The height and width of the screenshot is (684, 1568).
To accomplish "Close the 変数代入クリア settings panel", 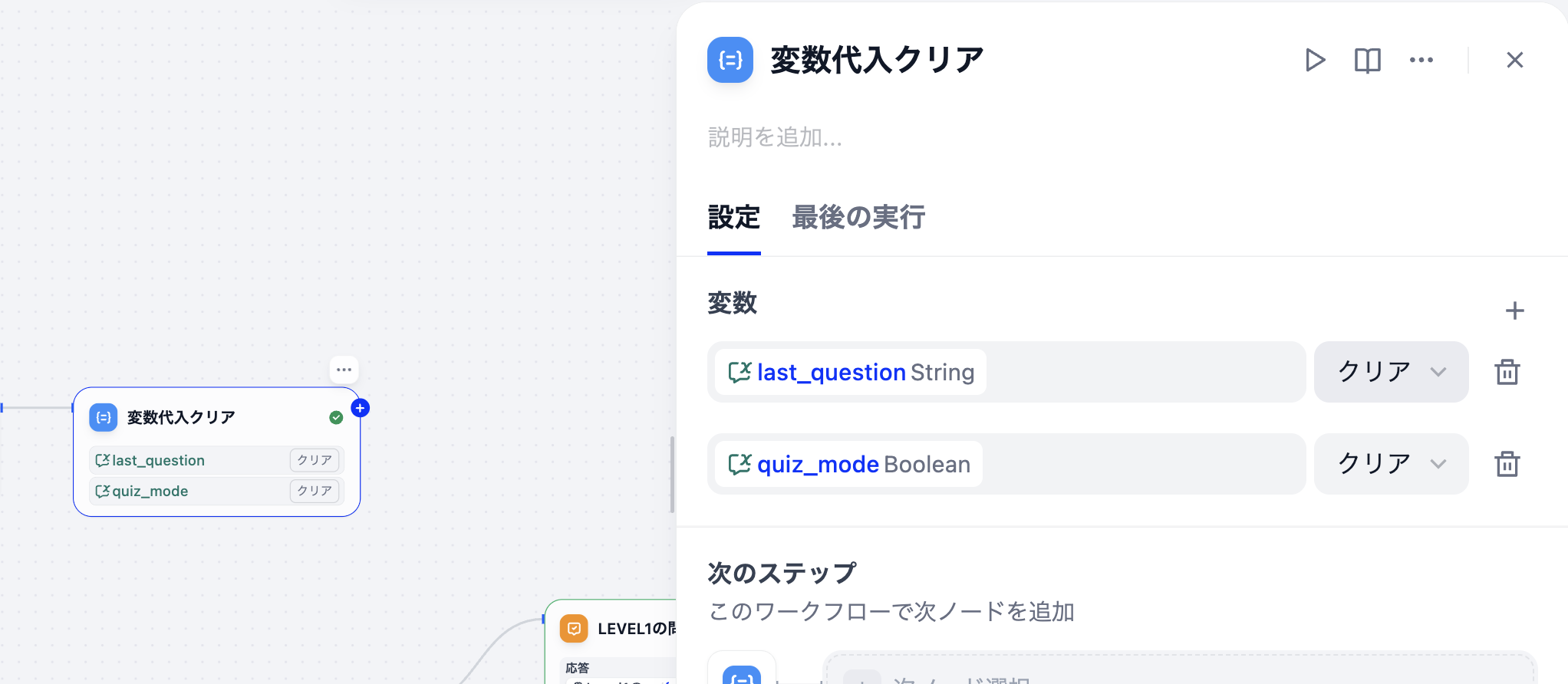I will point(1514,60).
